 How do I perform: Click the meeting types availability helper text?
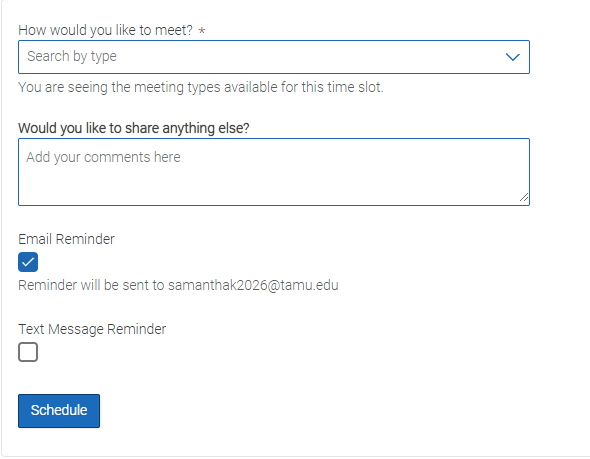[201, 87]
